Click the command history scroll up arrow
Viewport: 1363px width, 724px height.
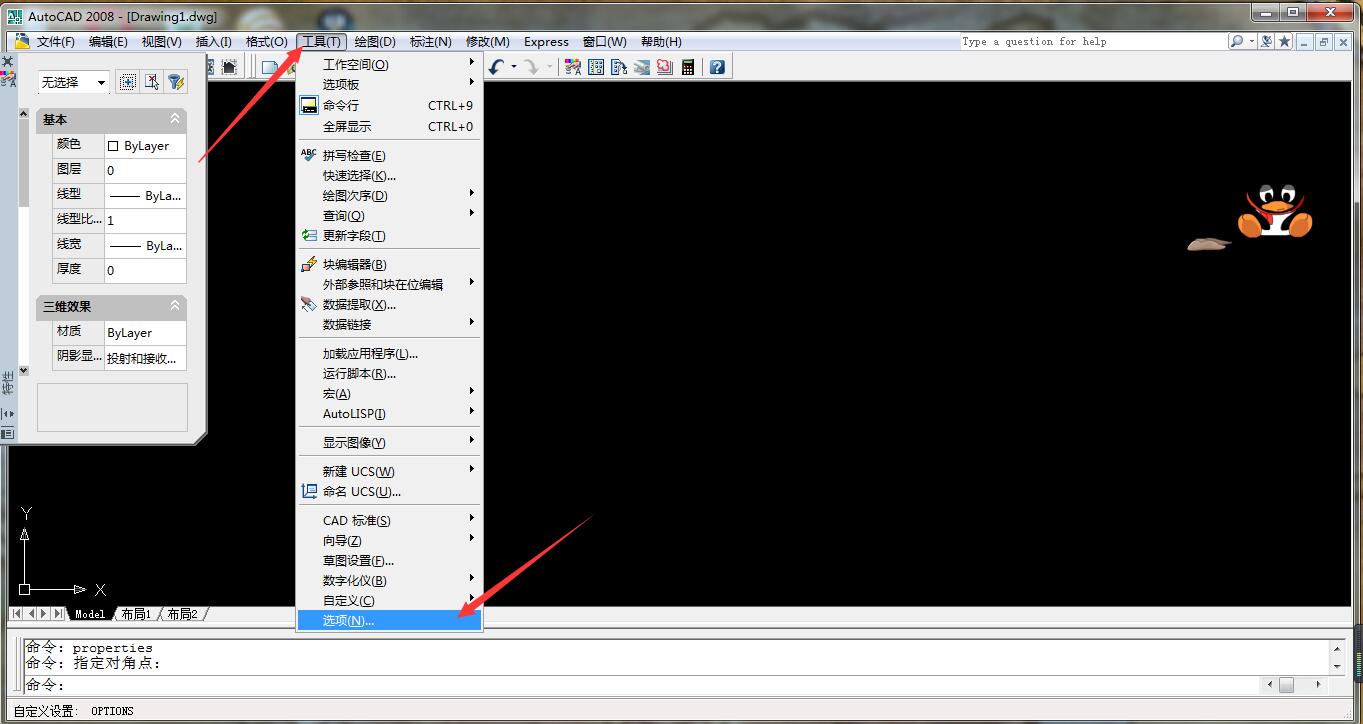point(1337,648)
